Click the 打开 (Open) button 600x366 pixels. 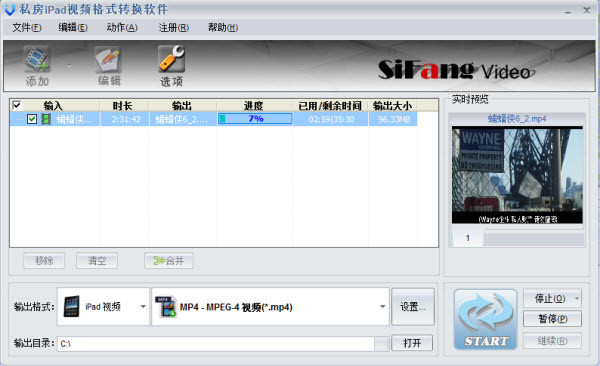pyautogui.click(x=412, y=343)
